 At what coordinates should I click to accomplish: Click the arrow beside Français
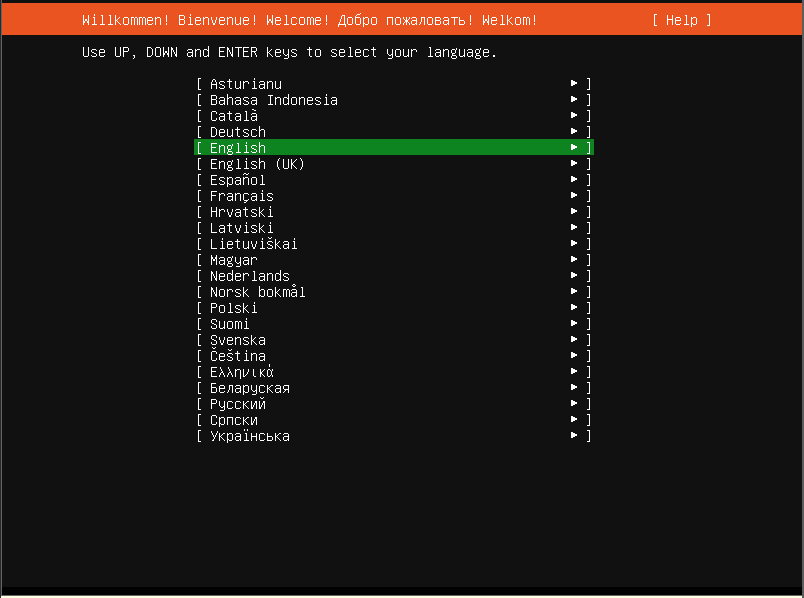(574, 196)
